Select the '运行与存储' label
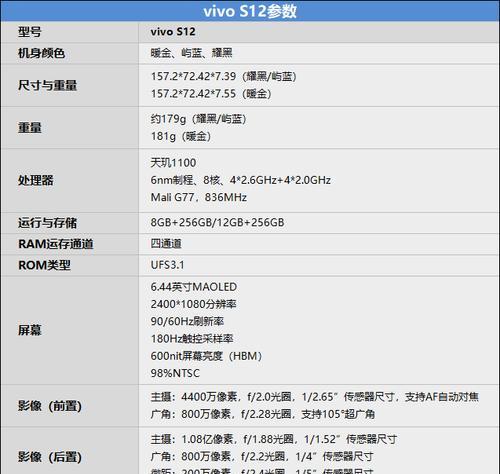This screenshot has width=500, height=474. tap(47, 223)
